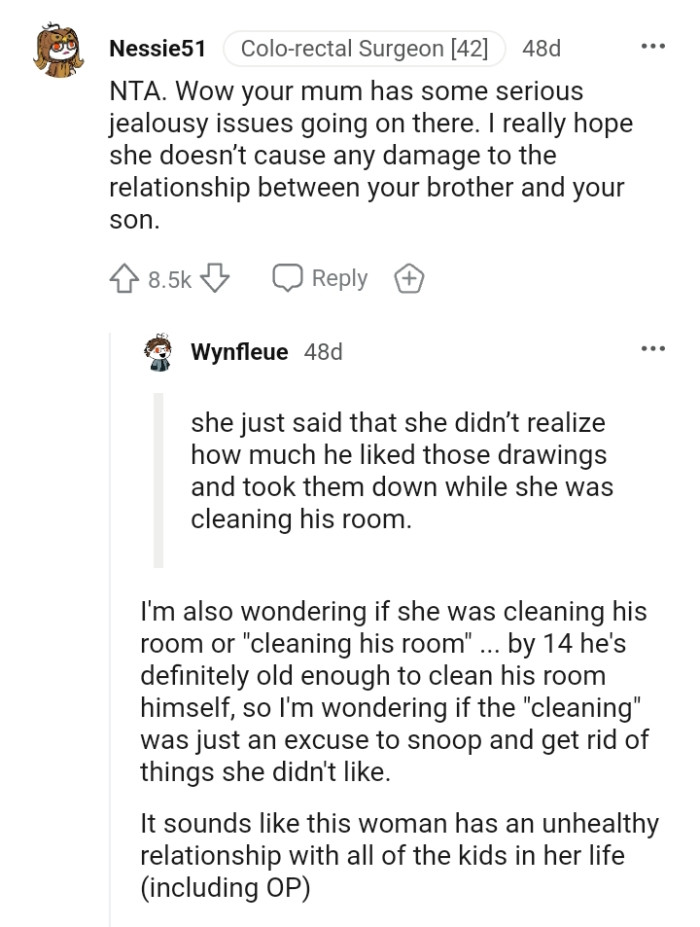Open the overflow menu on Wynfleue's comment
Screen dimensions: 700x927
[x=654, y=347]
